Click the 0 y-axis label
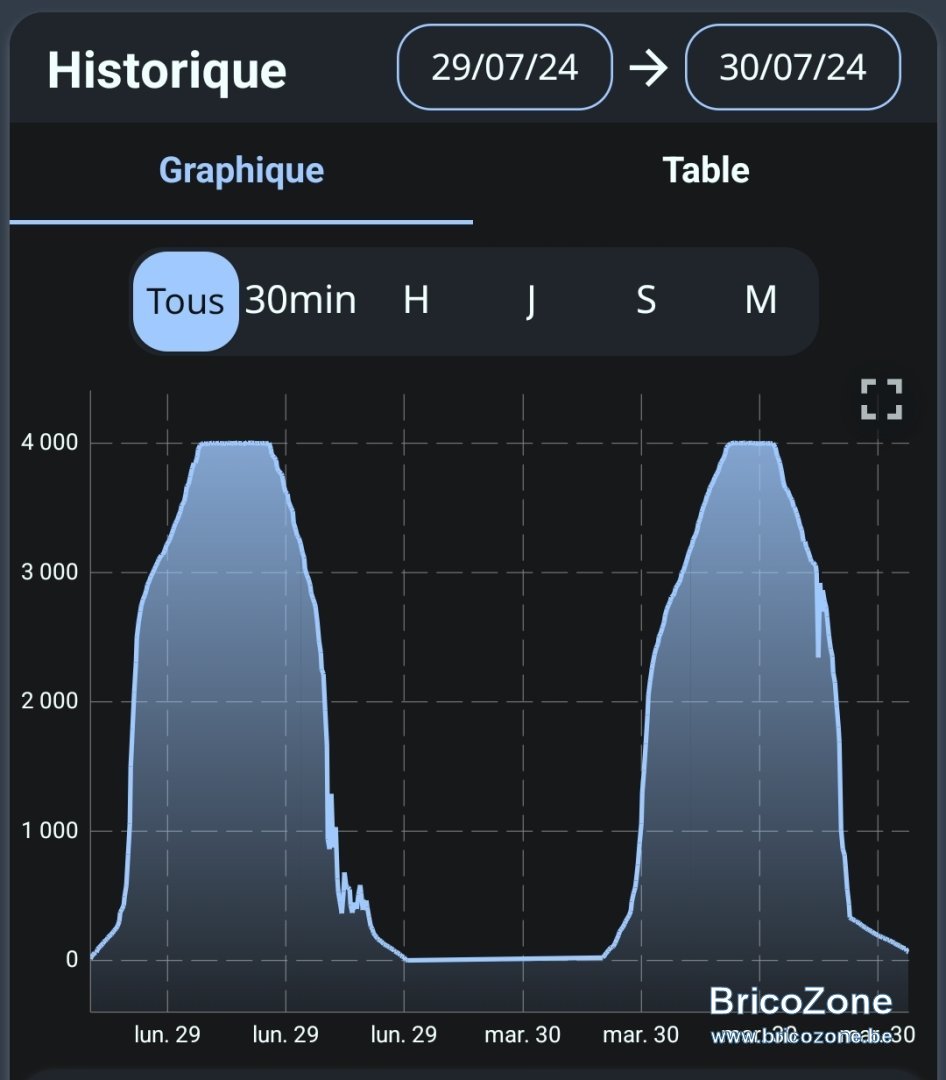 [72, 960]
